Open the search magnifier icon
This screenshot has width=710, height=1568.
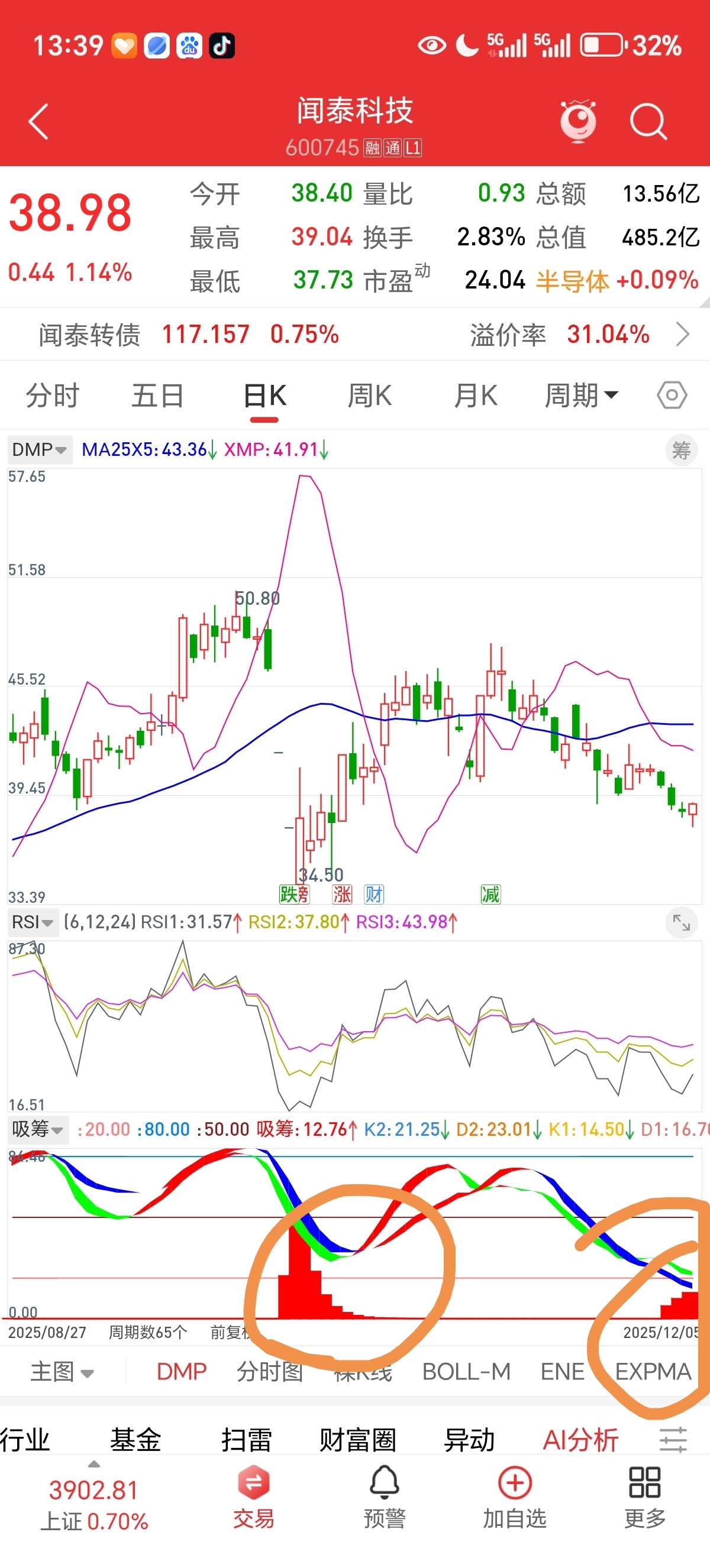[648, 122]
